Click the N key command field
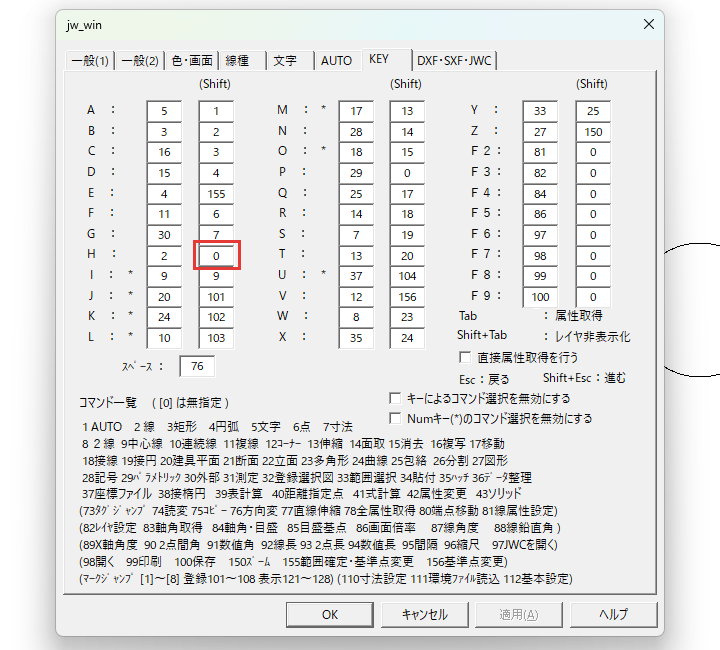The image size is (720, 650). click(356, 132)
